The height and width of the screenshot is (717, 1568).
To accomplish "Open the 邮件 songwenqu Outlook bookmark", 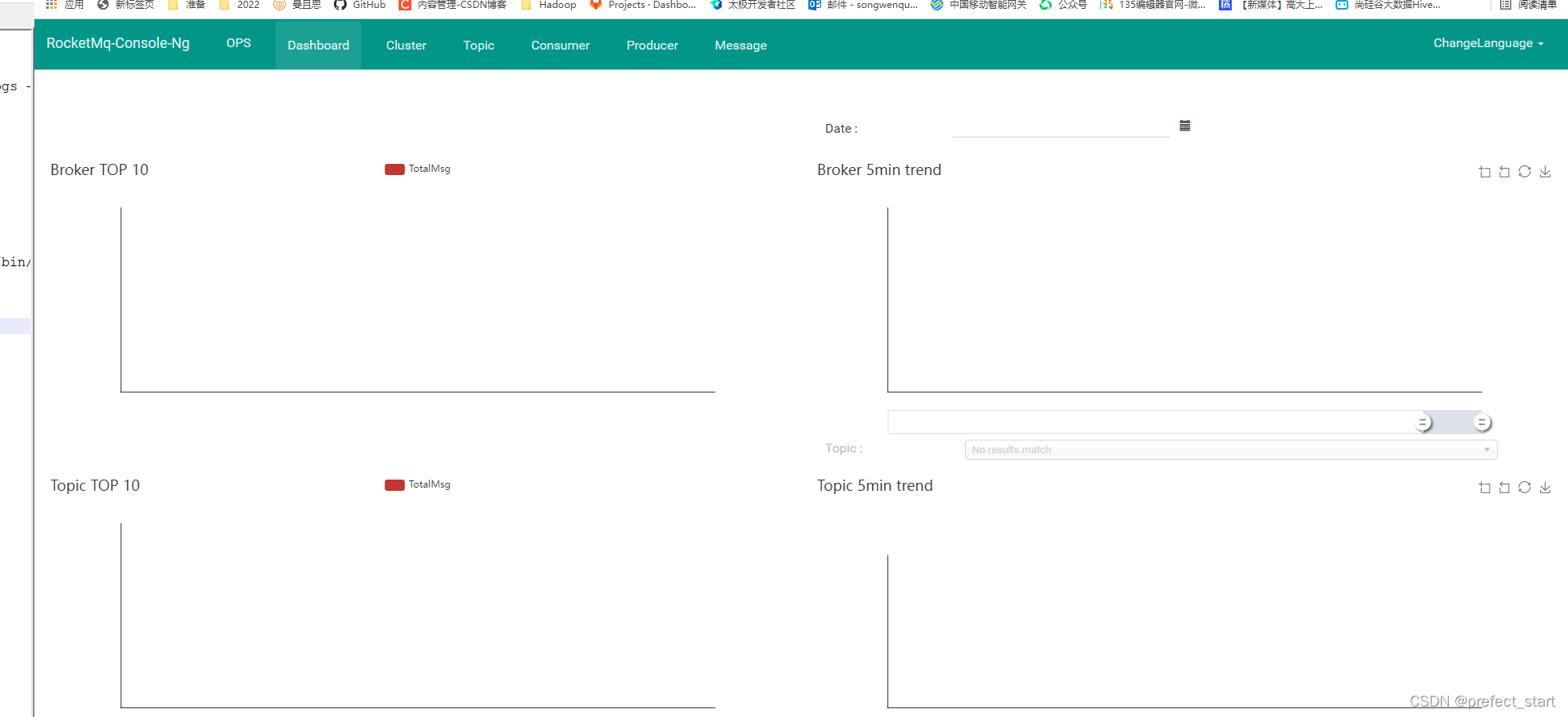I will pyautogui.click(x=863, y=5).
